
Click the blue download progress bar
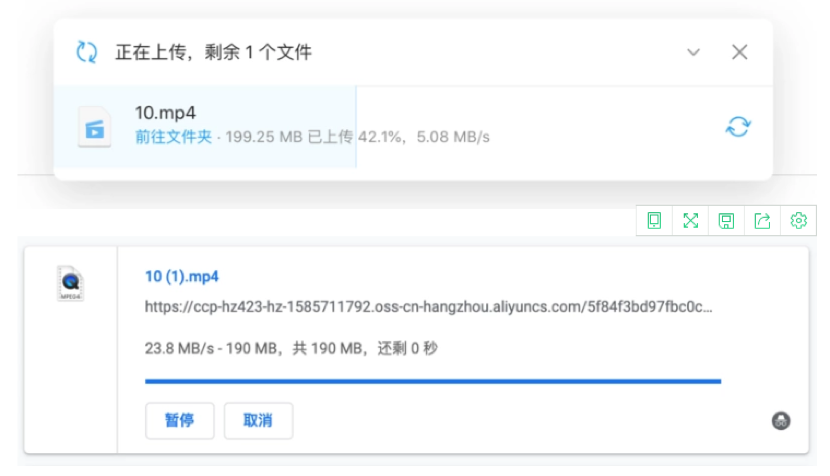[433, 381]
